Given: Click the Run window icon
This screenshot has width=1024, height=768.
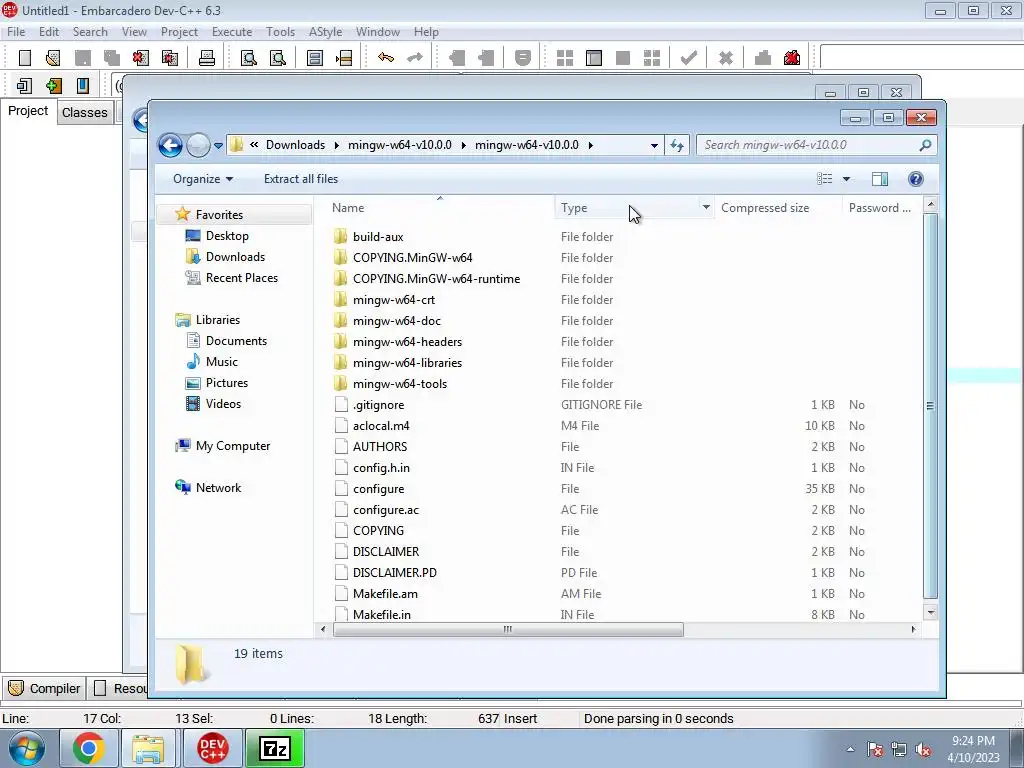Looking at the screenshot, I should coord(594,57).
